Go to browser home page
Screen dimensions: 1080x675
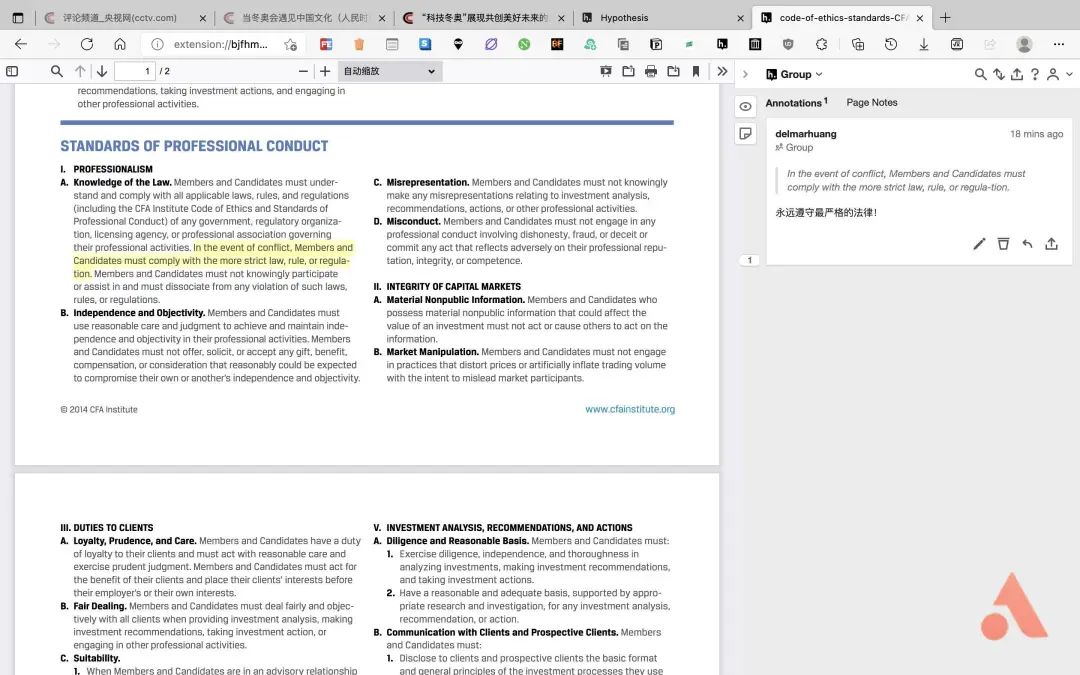click(120, 44)
